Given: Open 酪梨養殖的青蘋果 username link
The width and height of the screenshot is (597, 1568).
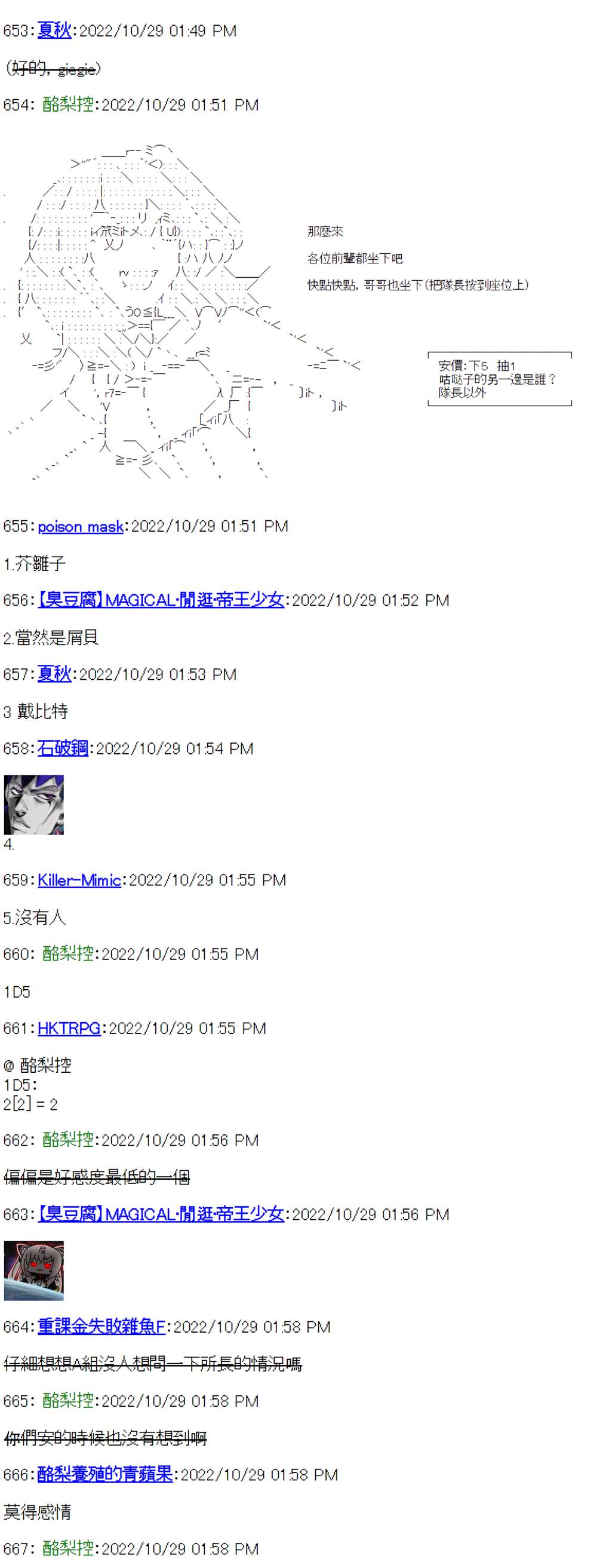Looking at the screenshot, I should click(x=105, y=1475).
